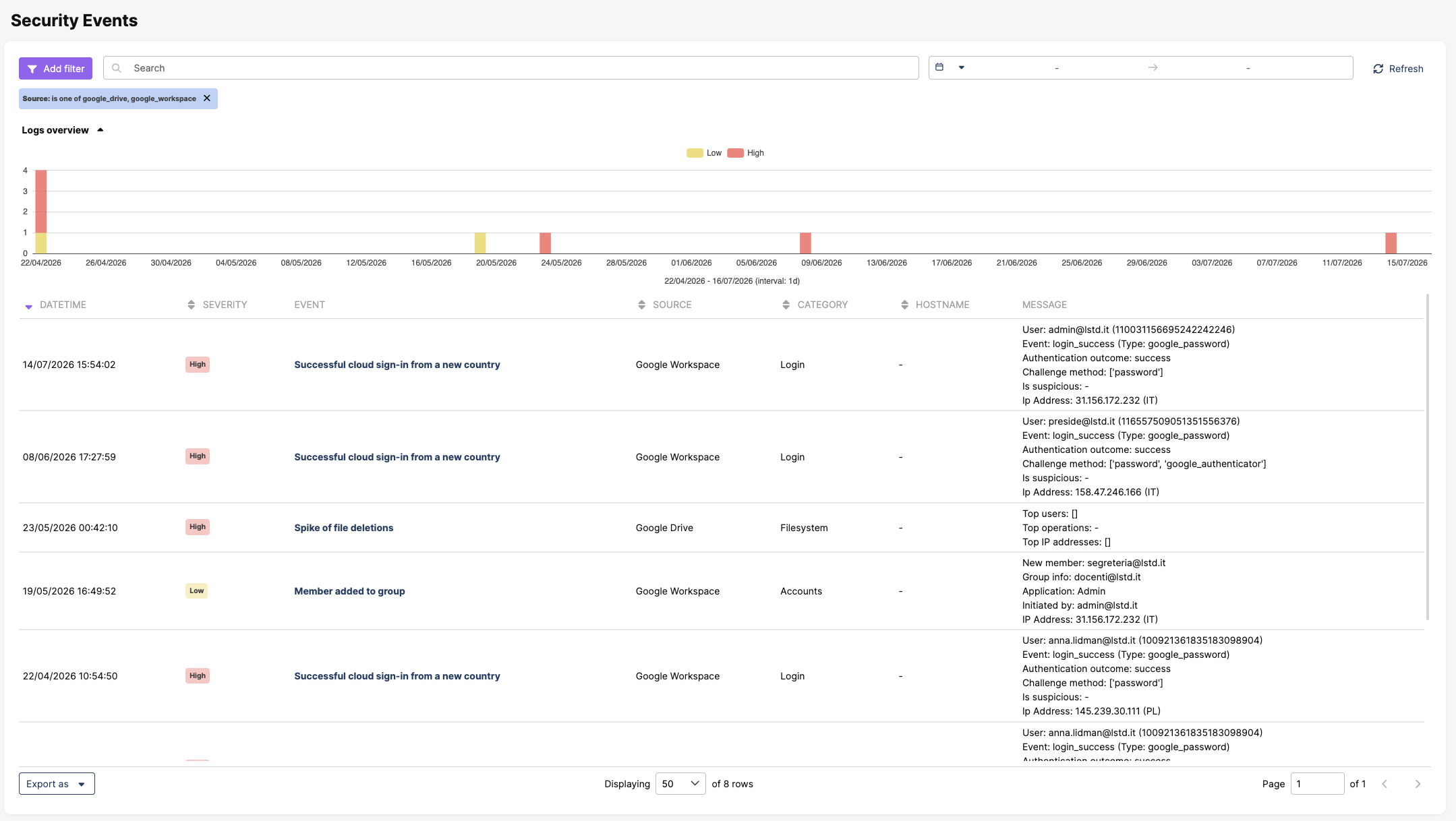
Task: Open Spike of file deletions event
Action: click(343, 528)
